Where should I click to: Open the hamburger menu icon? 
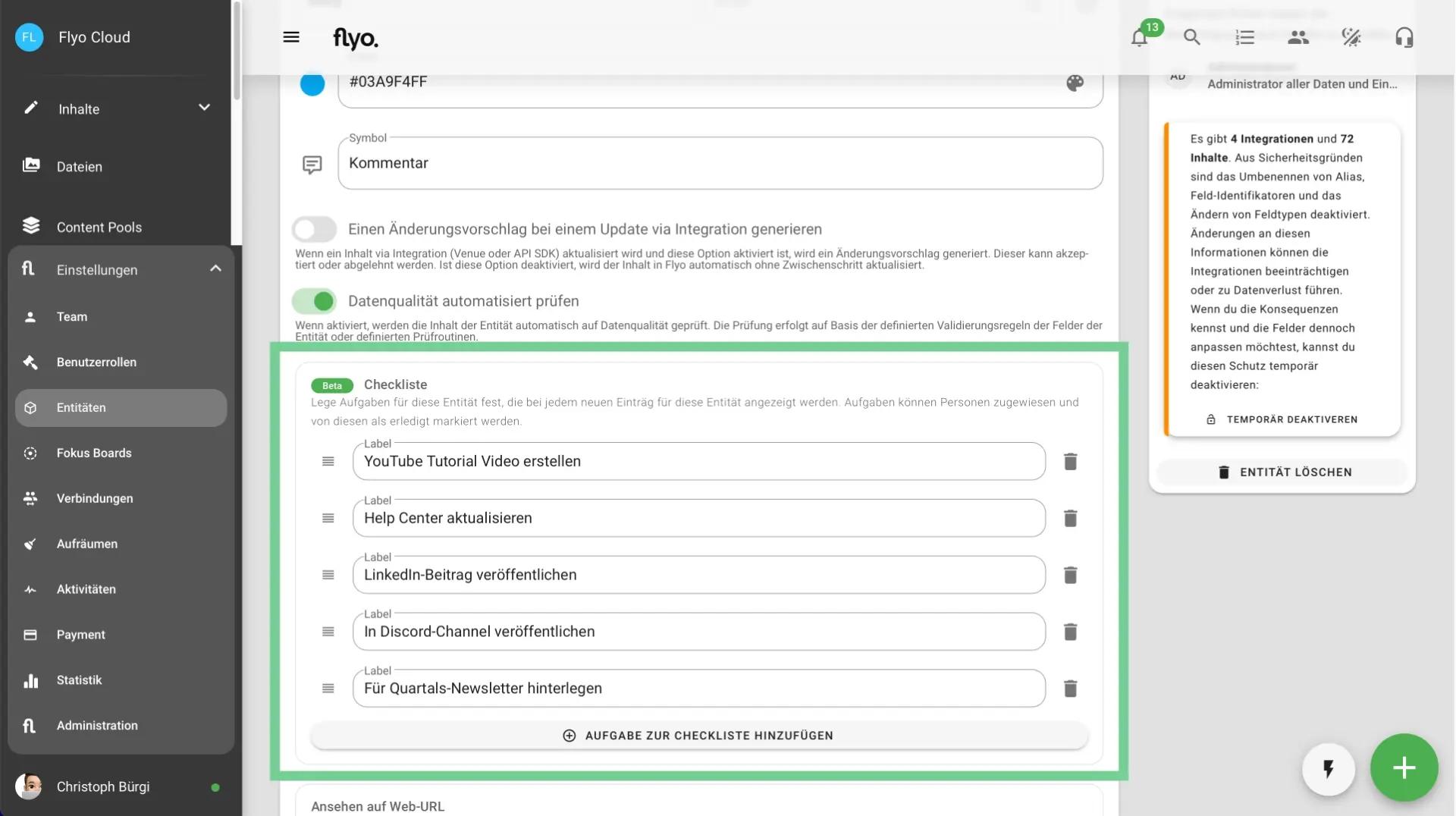pyautogui.click(x=291, y=37)
